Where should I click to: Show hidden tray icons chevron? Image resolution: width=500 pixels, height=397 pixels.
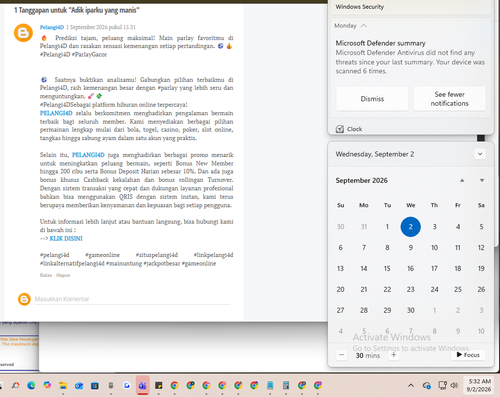[x=411, y=386]
